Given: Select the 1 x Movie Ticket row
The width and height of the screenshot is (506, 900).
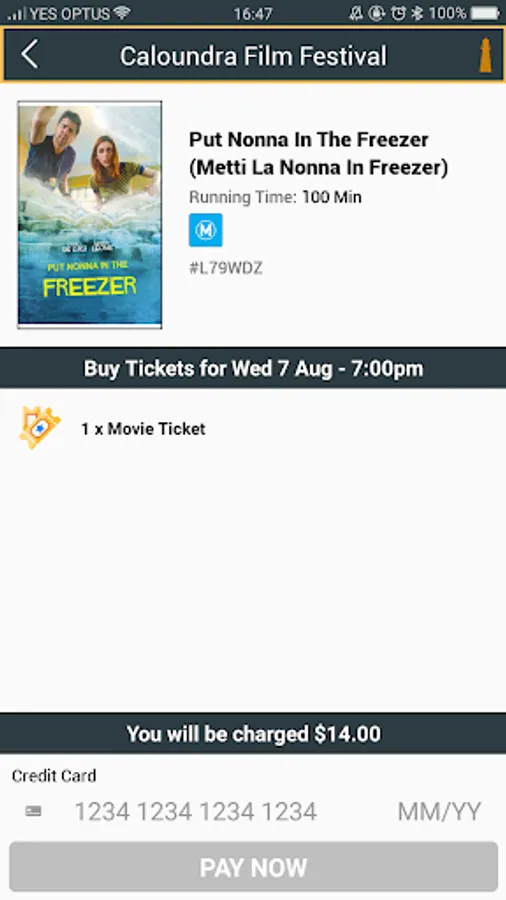Looking at the screenshot, I should point(253,428).
